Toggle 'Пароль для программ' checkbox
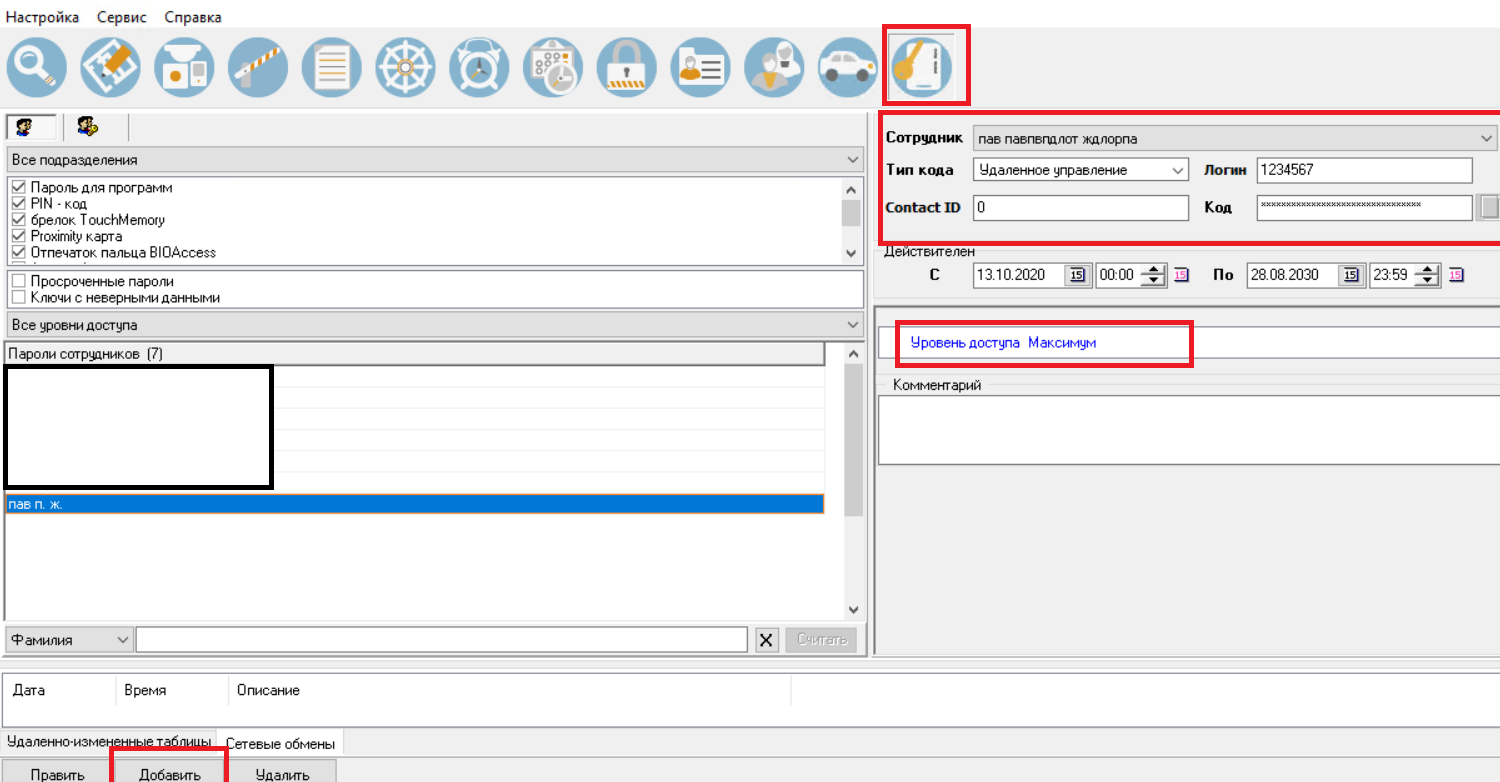Screen dimensions: 1500x782 click(x=18, y=188)
